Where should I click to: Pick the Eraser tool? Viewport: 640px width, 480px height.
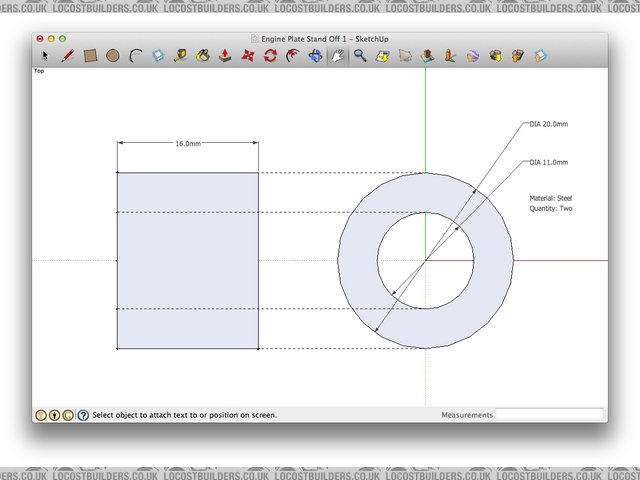coord(158,56)
